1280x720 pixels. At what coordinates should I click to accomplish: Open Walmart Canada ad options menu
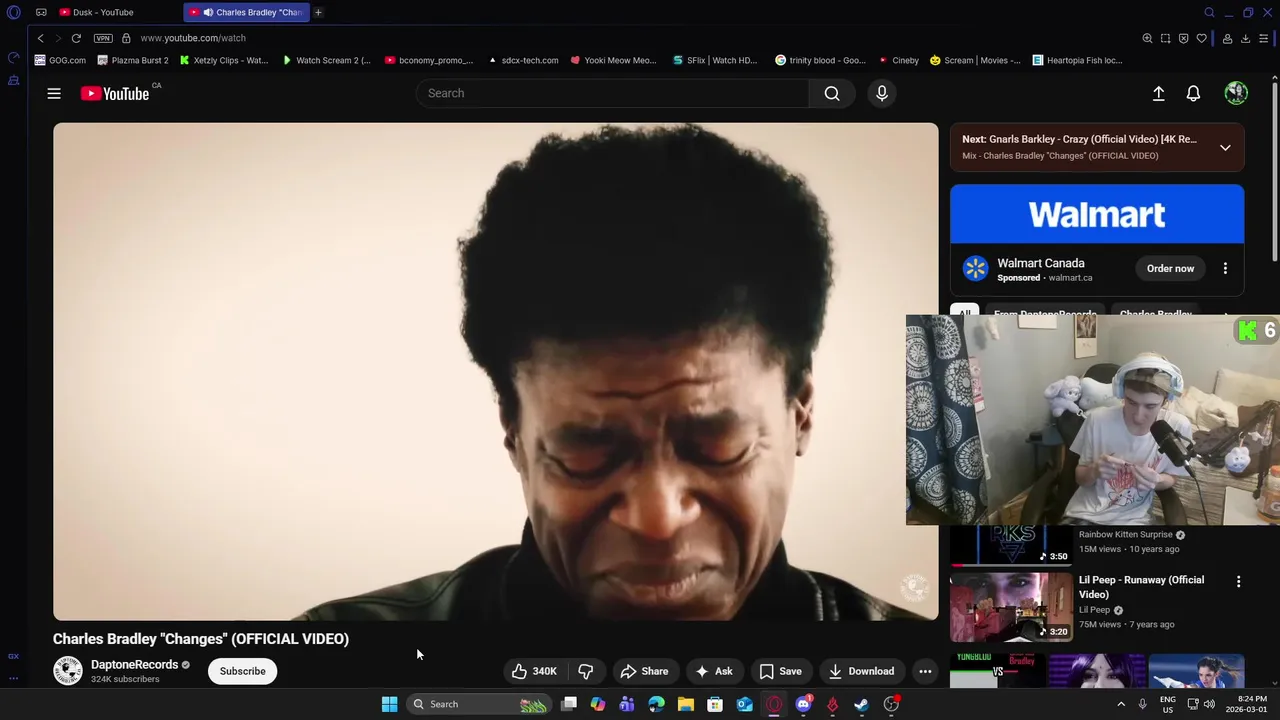point(1225,268)
